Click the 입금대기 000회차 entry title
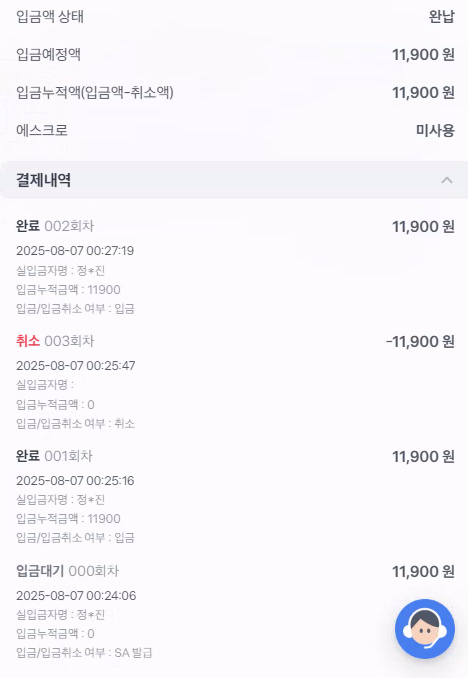468x678 pixels. (67, 571)
